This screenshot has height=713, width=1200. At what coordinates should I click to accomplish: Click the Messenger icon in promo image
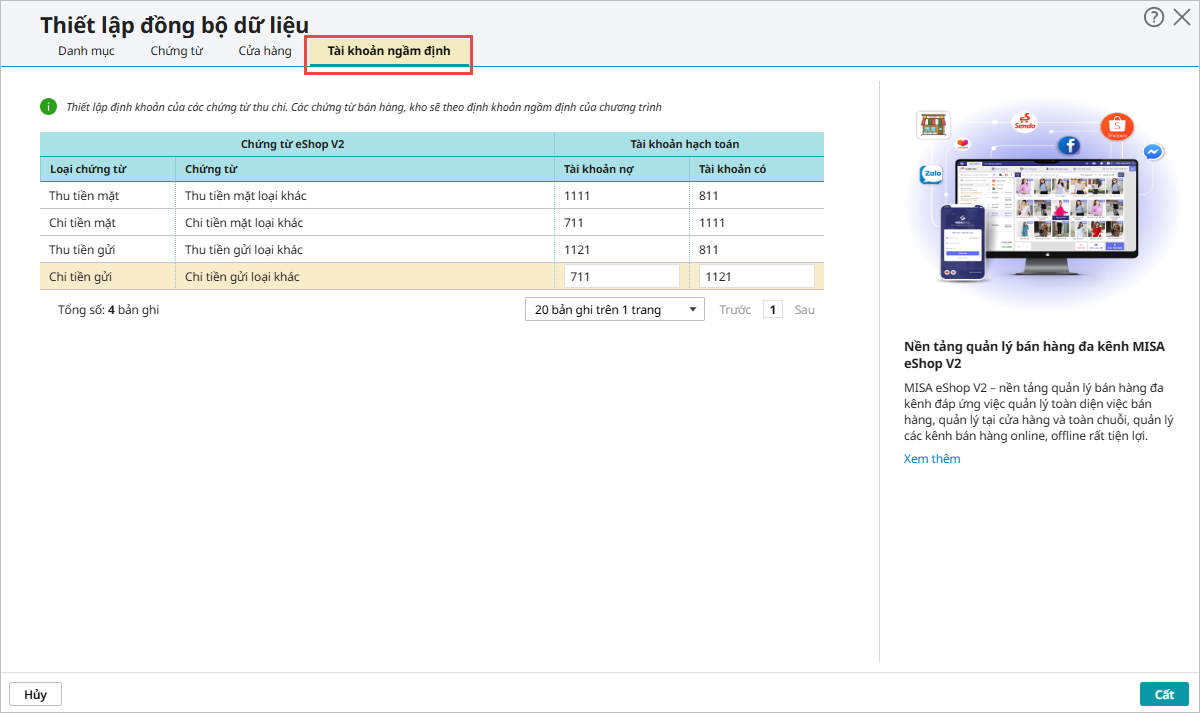pos(1152,152)
